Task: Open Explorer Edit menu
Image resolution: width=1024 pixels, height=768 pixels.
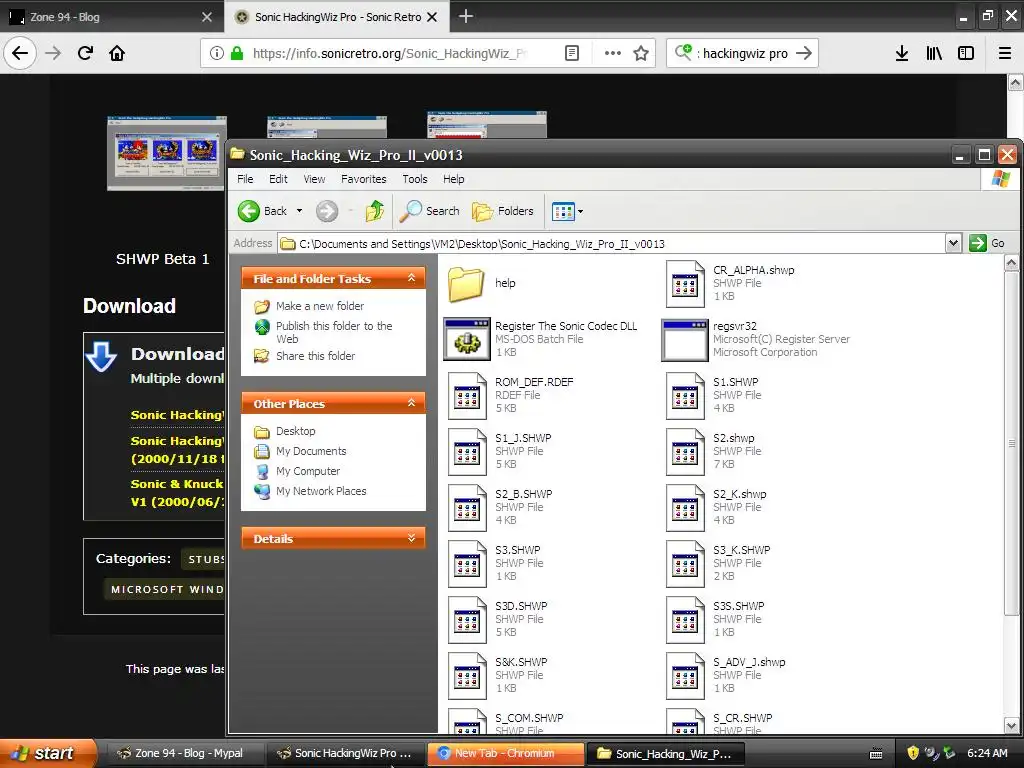Action: [278, 179]
